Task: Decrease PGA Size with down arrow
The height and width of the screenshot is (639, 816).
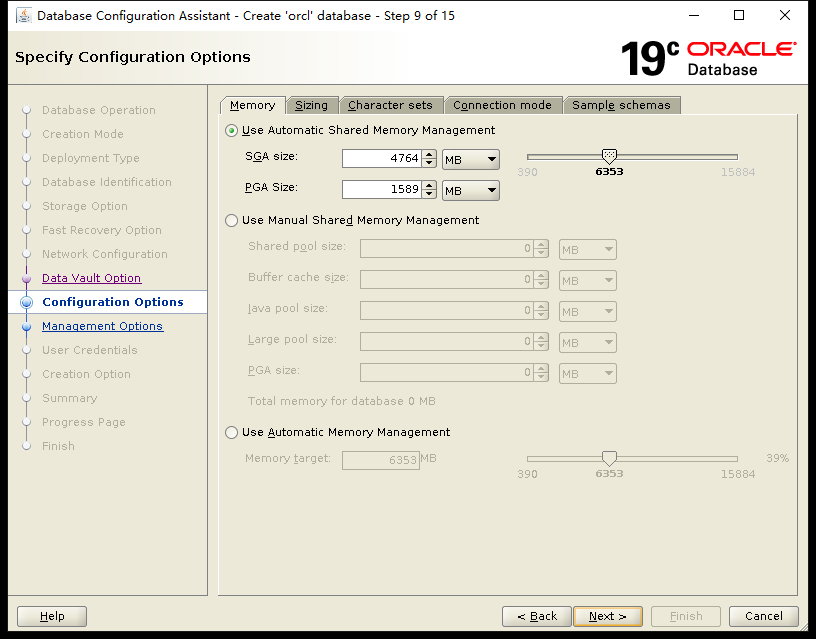Action: coord(429,194)
